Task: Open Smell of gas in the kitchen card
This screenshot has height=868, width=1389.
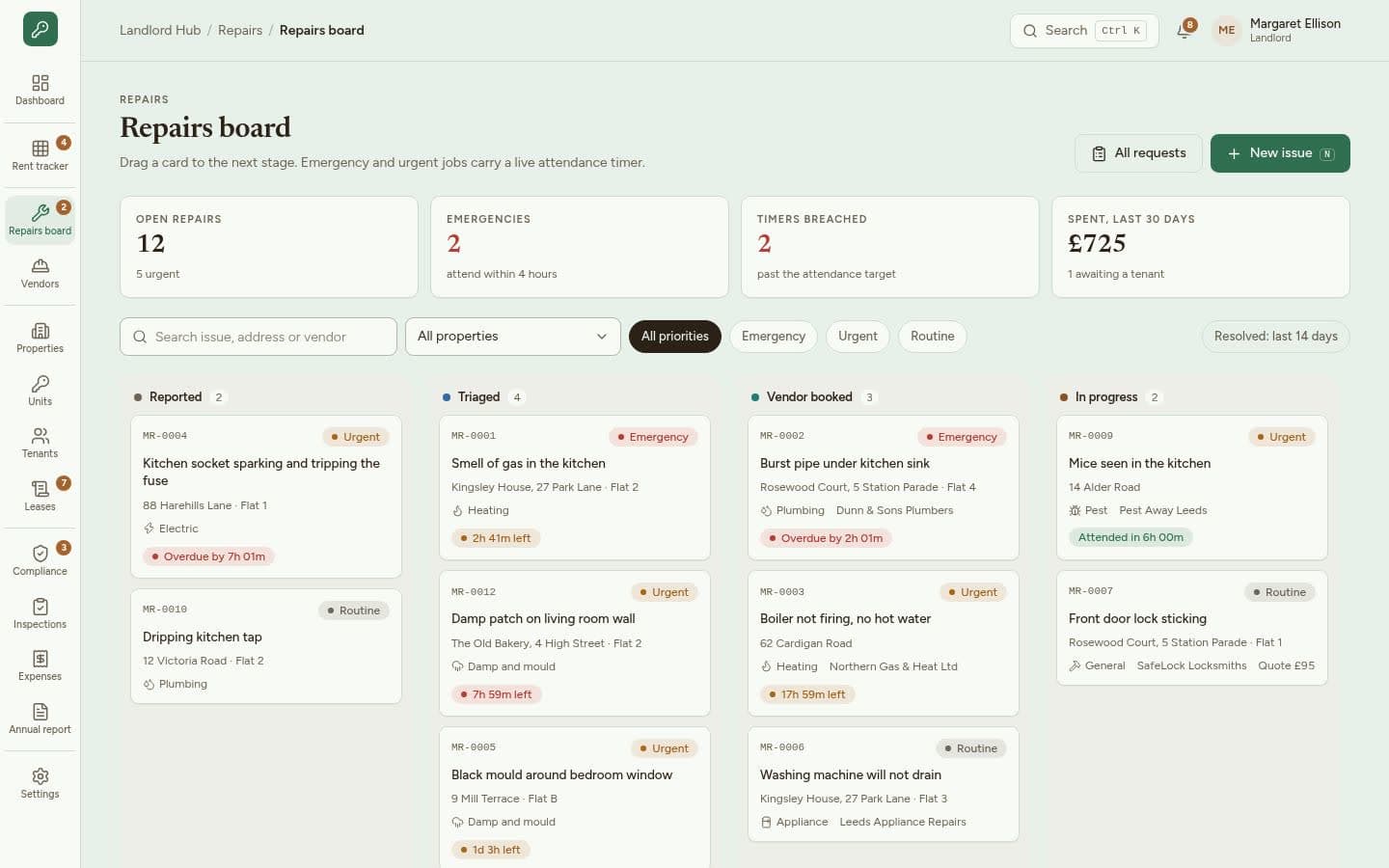Action: (x=575, y=488)
